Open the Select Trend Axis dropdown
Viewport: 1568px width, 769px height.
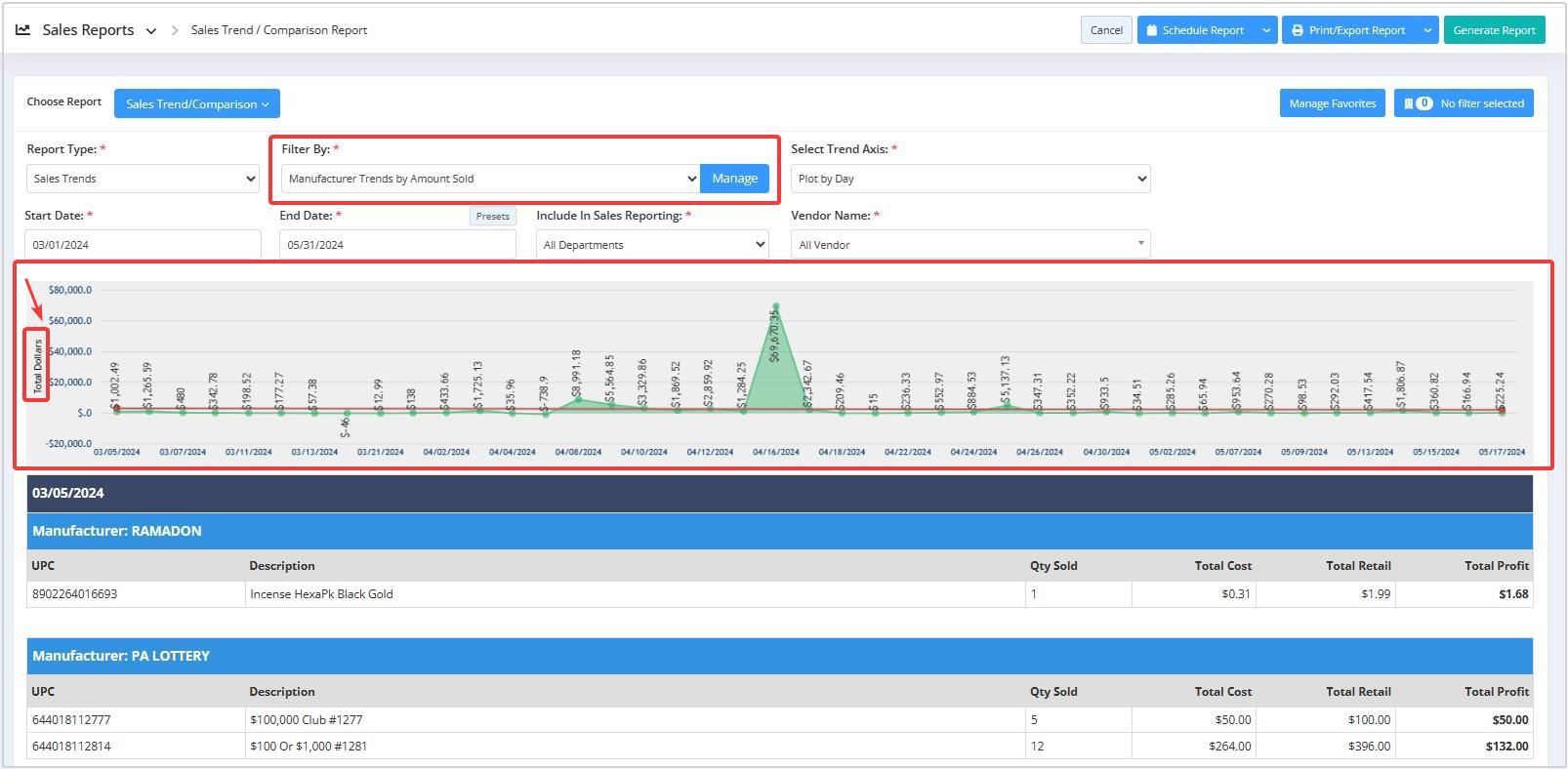pyautogui.click(x=970, y=179)
